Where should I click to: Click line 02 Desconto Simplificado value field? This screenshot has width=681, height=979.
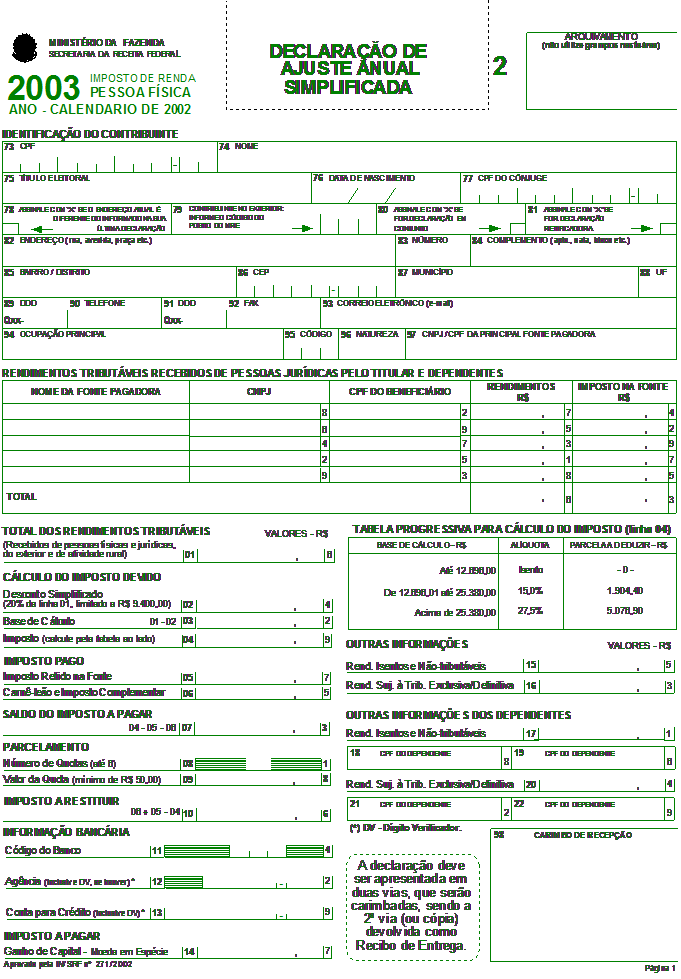tap(260, 605)
